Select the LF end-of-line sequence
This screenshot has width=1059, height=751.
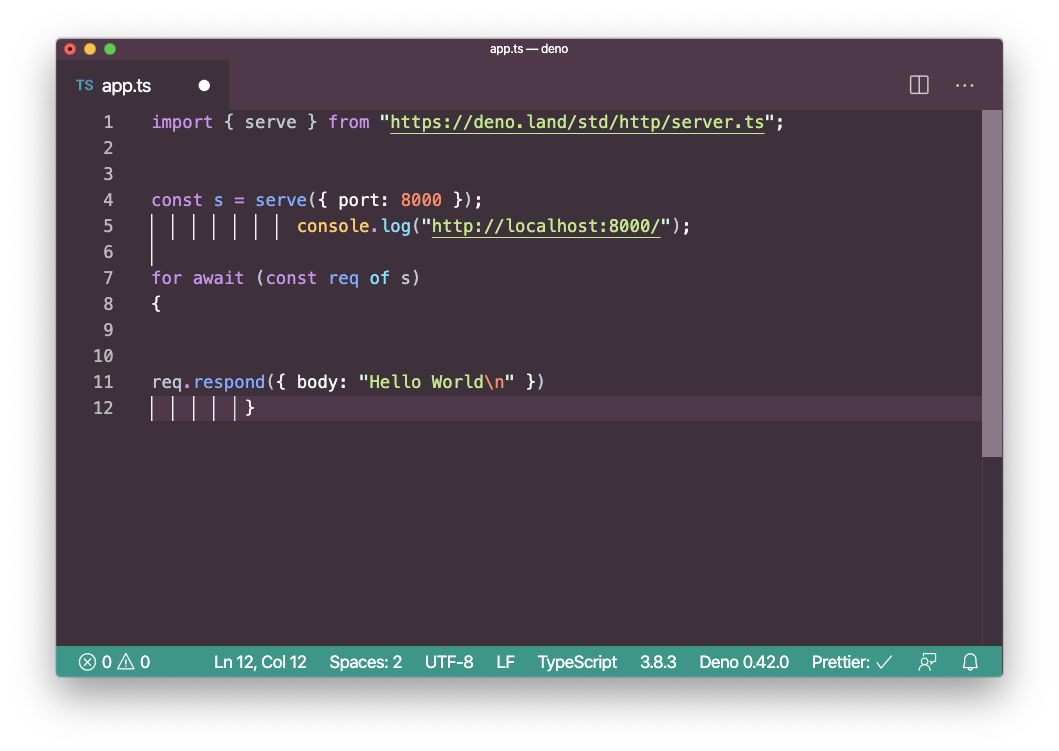(505, 662)
